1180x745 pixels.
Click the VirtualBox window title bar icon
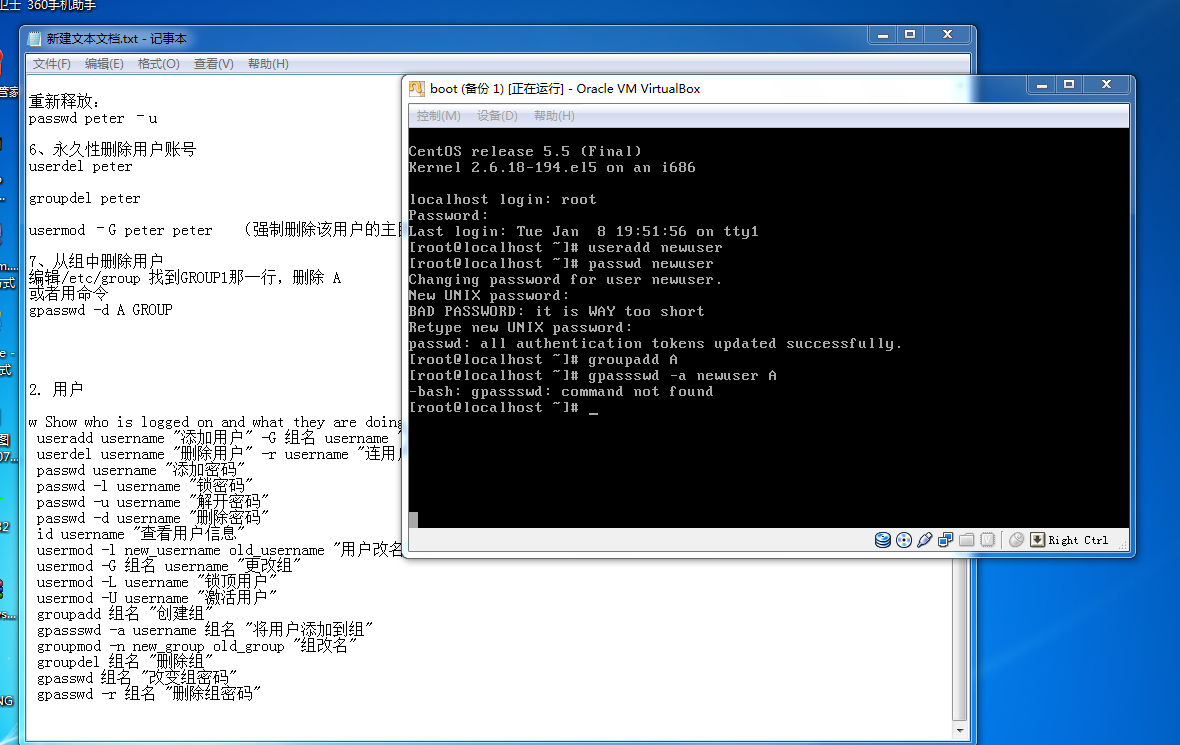[x=417, y=89]
